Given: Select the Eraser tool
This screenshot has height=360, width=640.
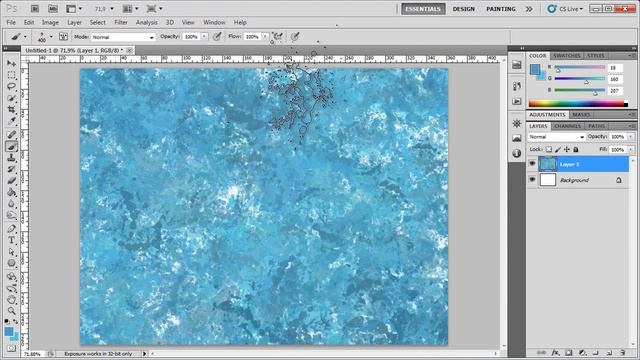Looking at the screenshot, I should pyautogui.click(x=11, y=180).
